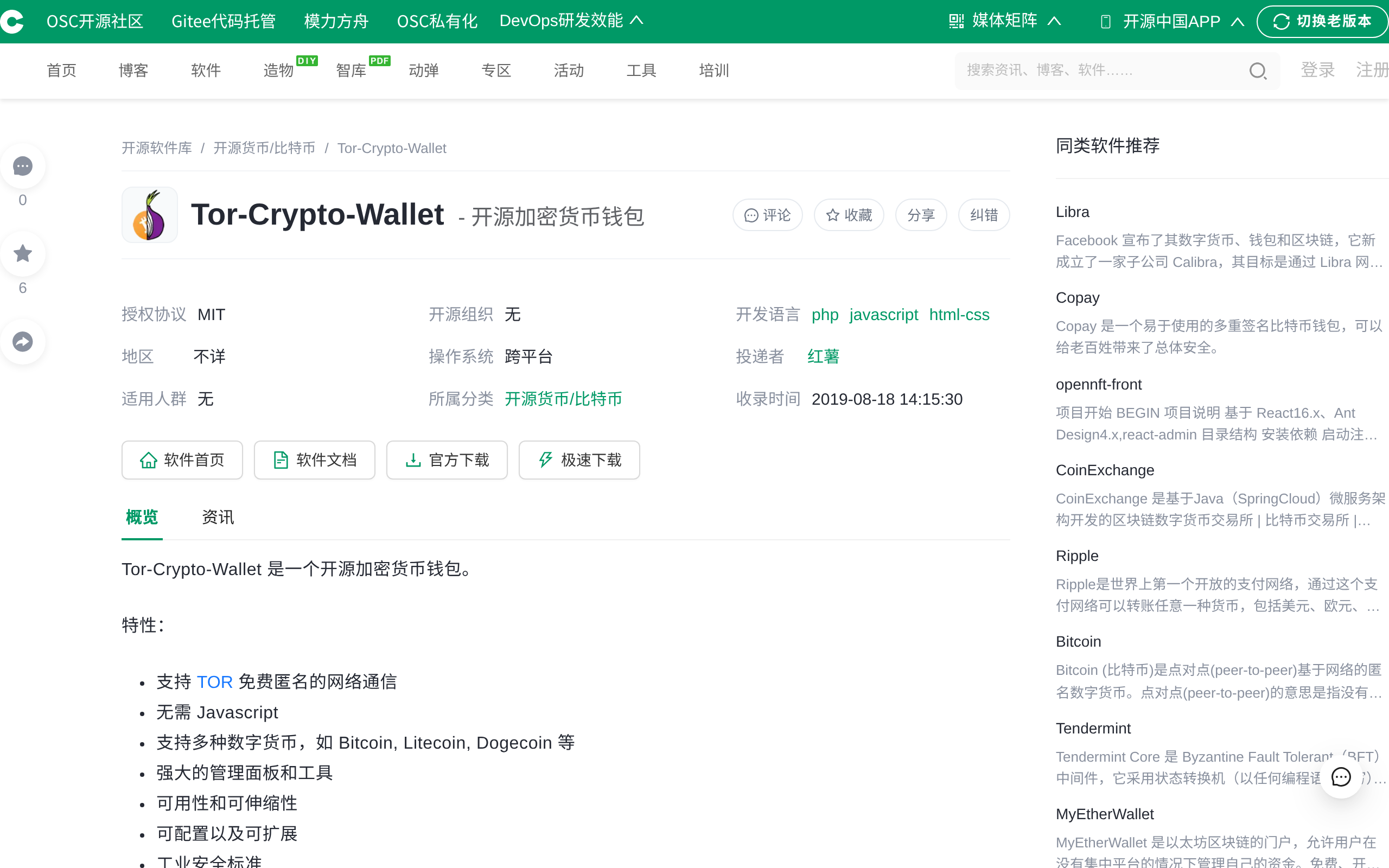This screenshot has height=868, width=1389.
Task: Click the search magnifier icon
Action: pos(1258,71)
